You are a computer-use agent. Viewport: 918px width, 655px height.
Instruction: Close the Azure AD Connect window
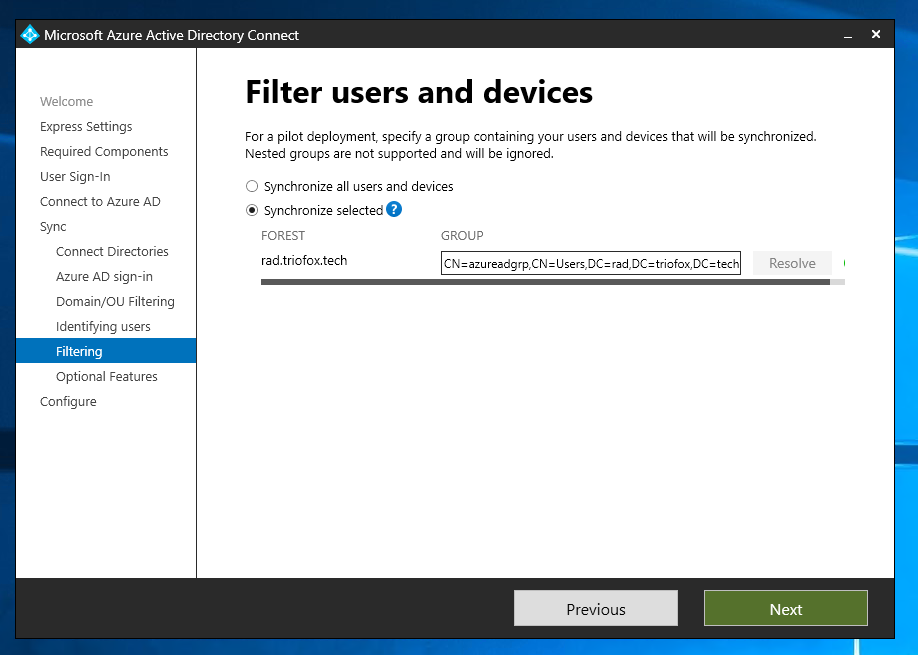(876, 35)
